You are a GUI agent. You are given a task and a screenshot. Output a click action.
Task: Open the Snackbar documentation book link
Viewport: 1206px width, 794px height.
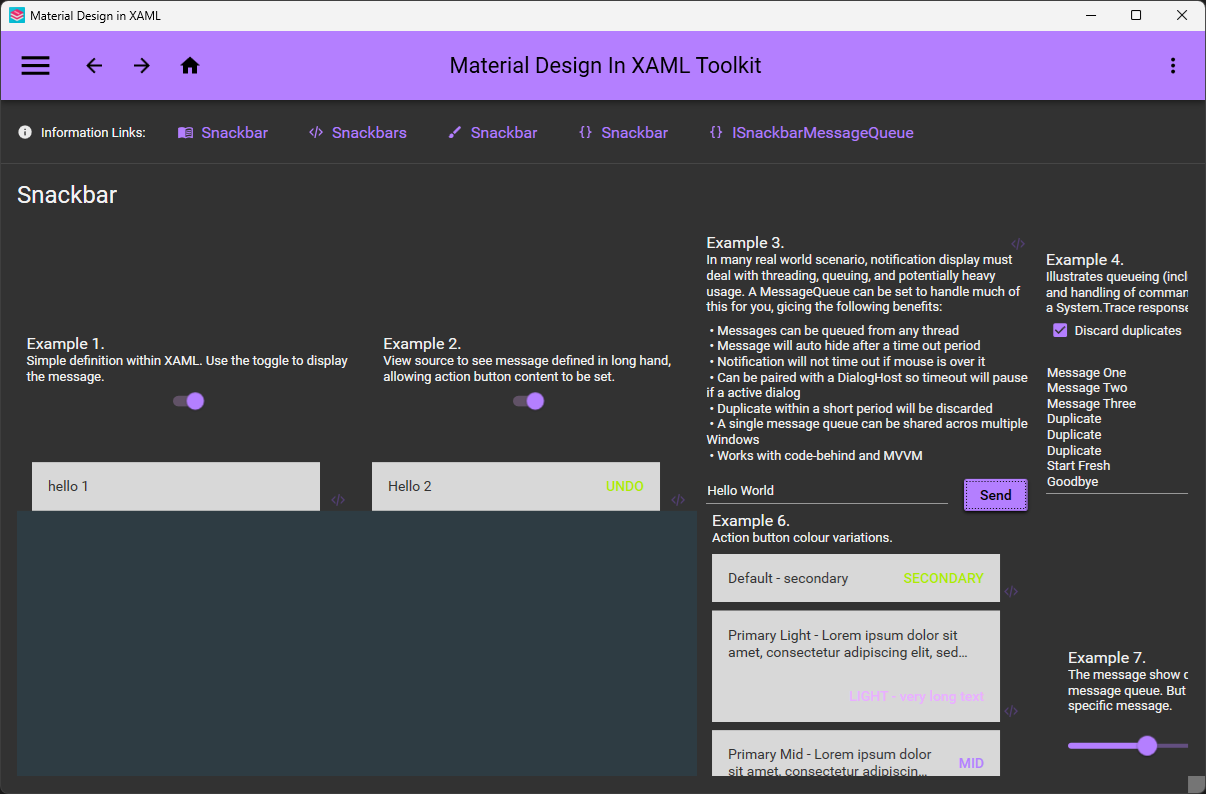223,132
